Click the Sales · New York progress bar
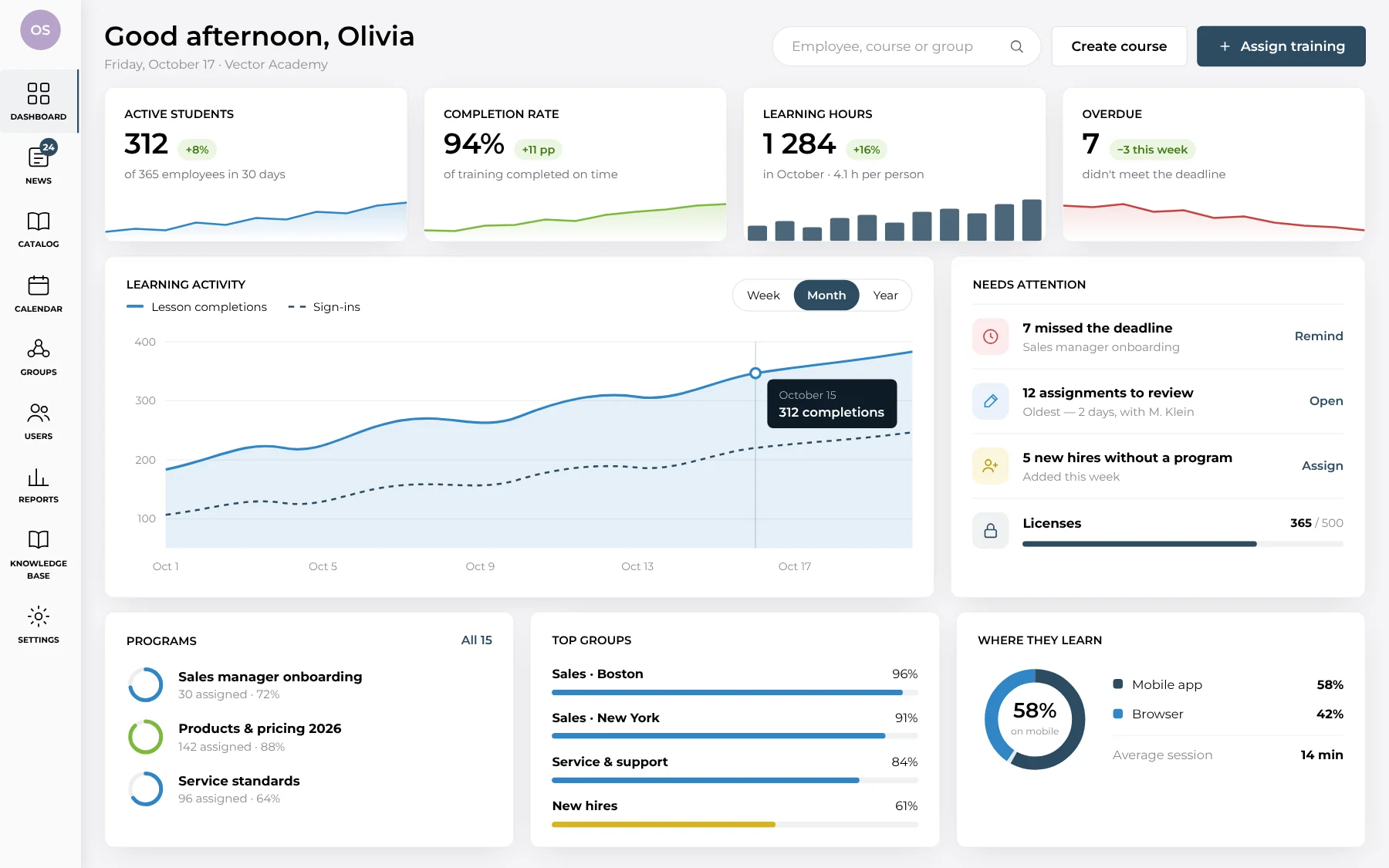 point(735,736)
